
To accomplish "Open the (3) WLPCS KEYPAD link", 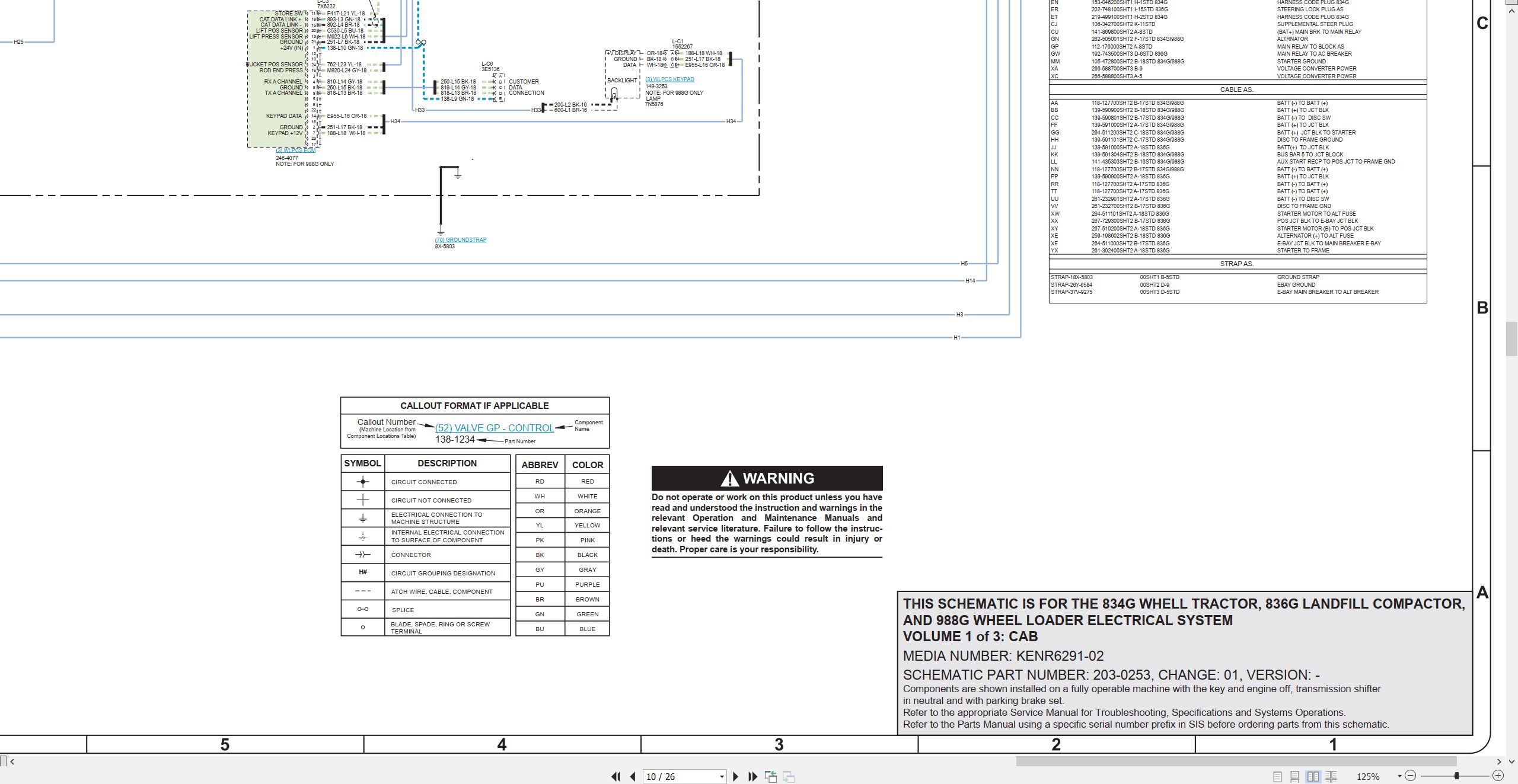I will (x=669, y=79).
